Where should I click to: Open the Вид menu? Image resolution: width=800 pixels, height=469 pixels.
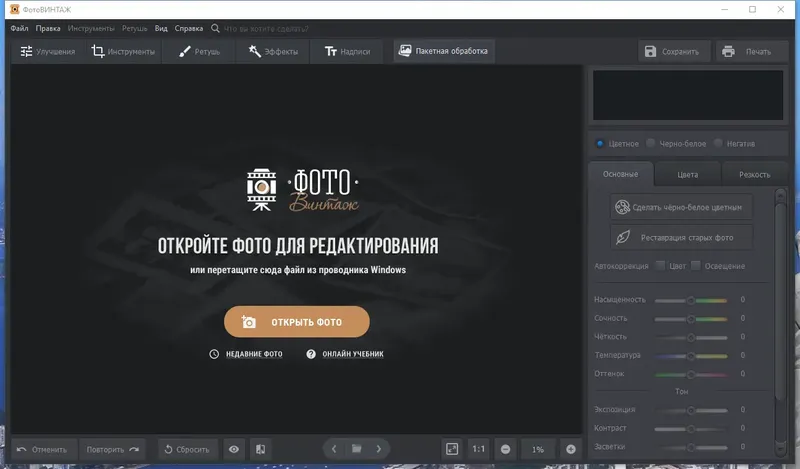pos(161,29)
